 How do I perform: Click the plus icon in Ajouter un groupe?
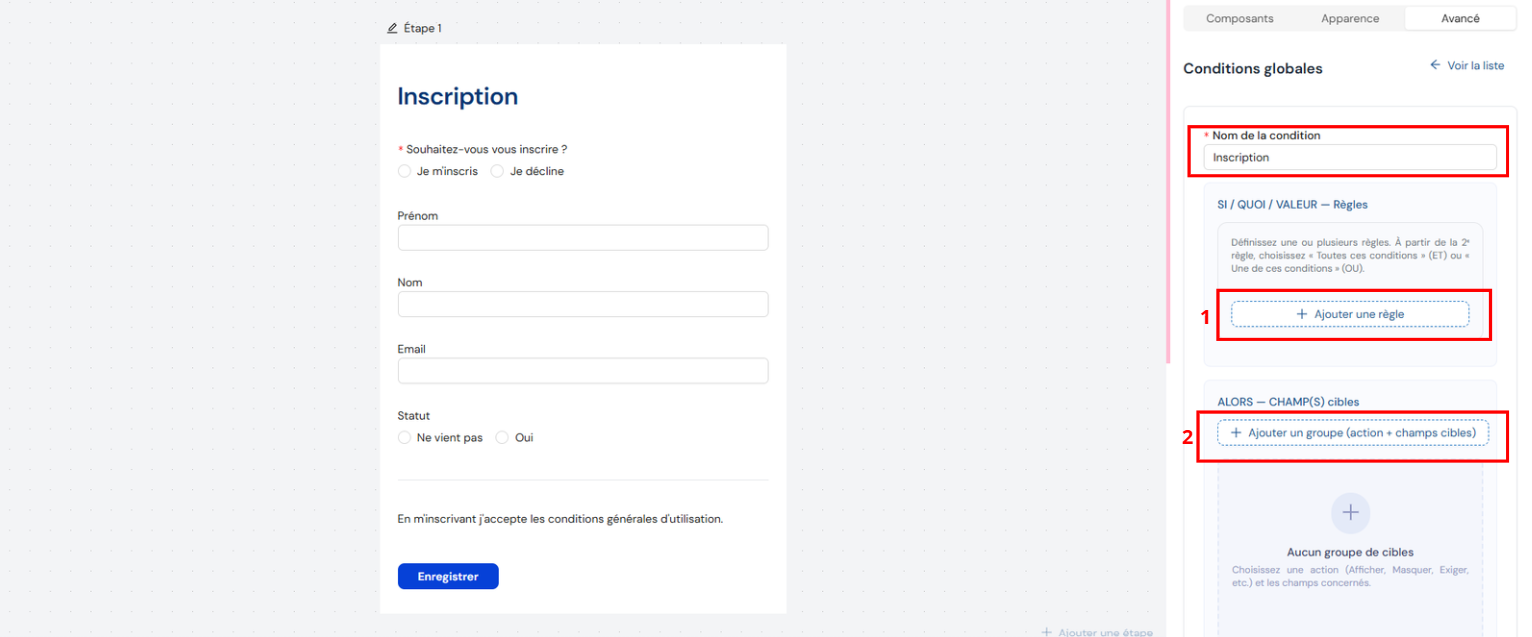coord(1236,433)
